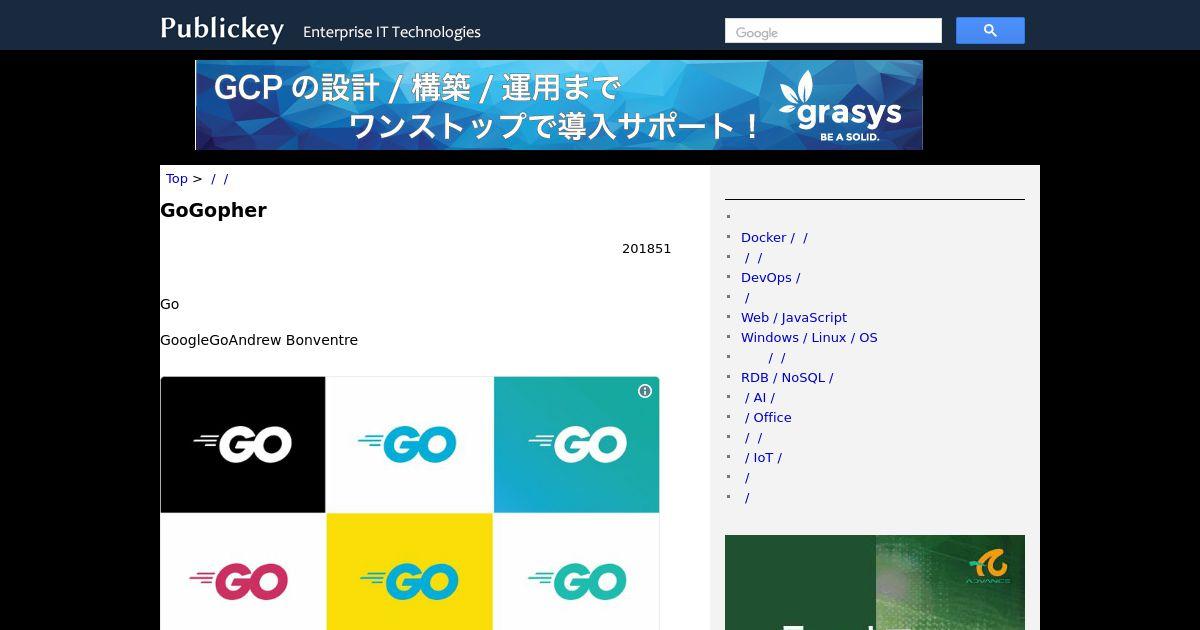The image size is (1200, 630).
Task: Open the Windows / Linux / OS category
Action: tap(809, 337)
